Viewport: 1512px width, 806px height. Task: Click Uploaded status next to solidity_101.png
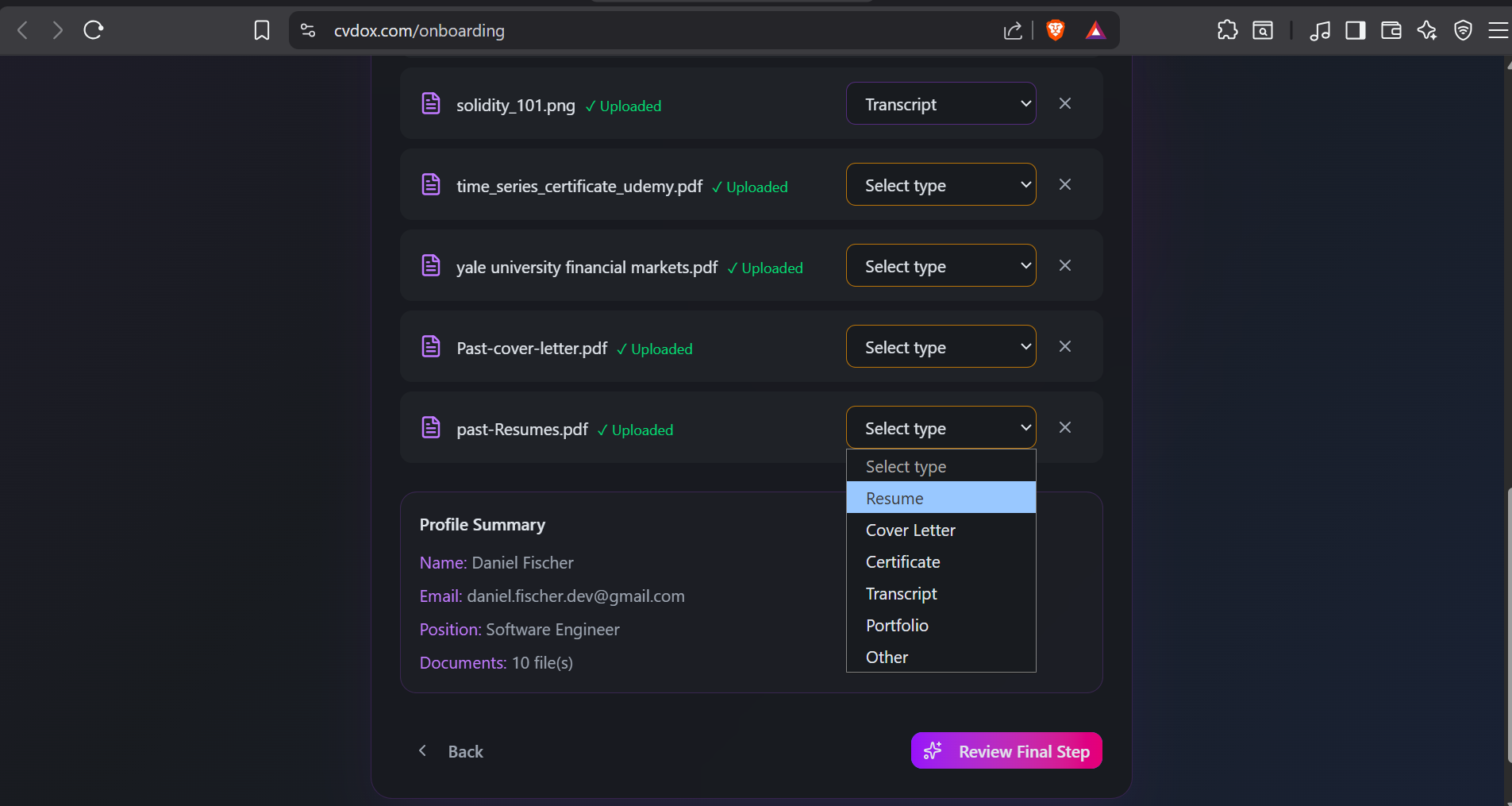click(x=623, y=106)
